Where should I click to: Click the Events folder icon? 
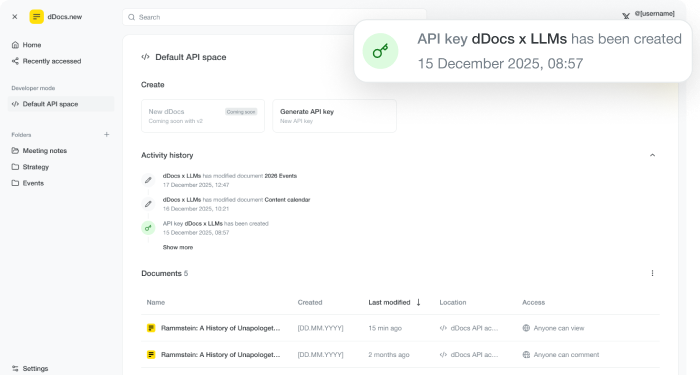coord(15,183)
